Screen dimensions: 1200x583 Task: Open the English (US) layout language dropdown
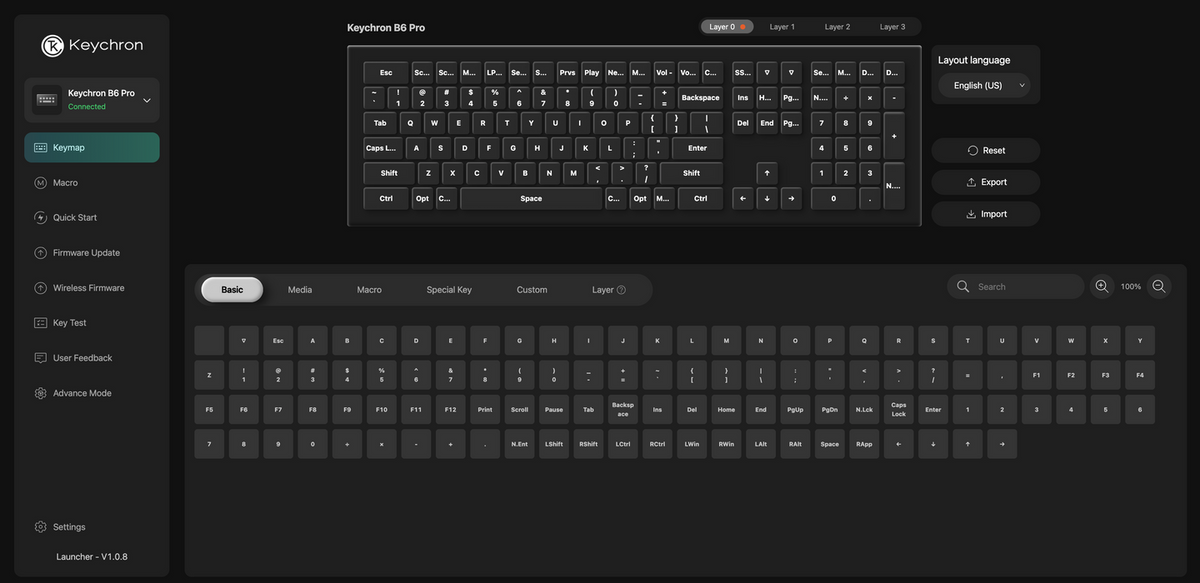[986, 85]
